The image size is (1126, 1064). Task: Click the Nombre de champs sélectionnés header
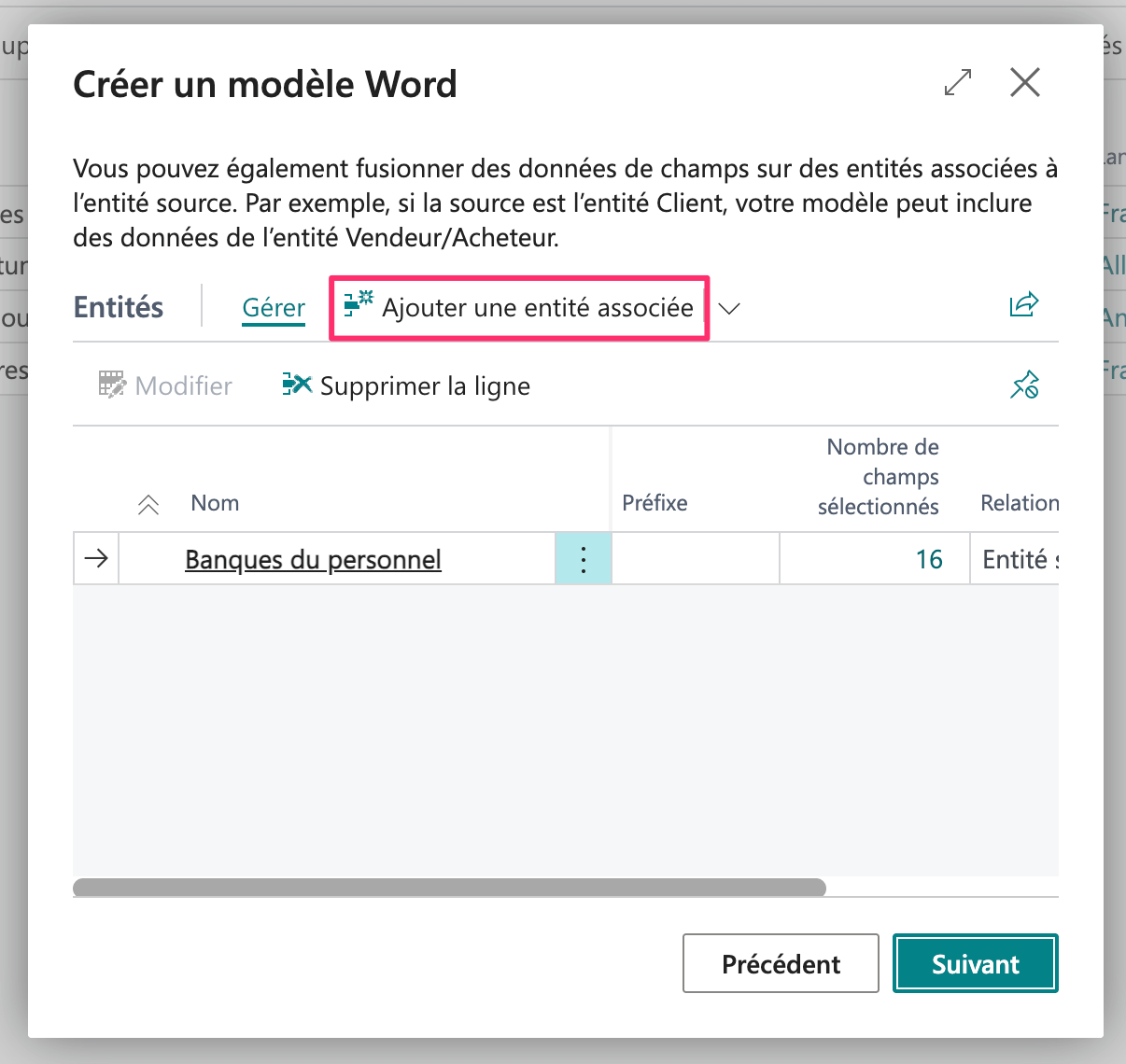878,477
